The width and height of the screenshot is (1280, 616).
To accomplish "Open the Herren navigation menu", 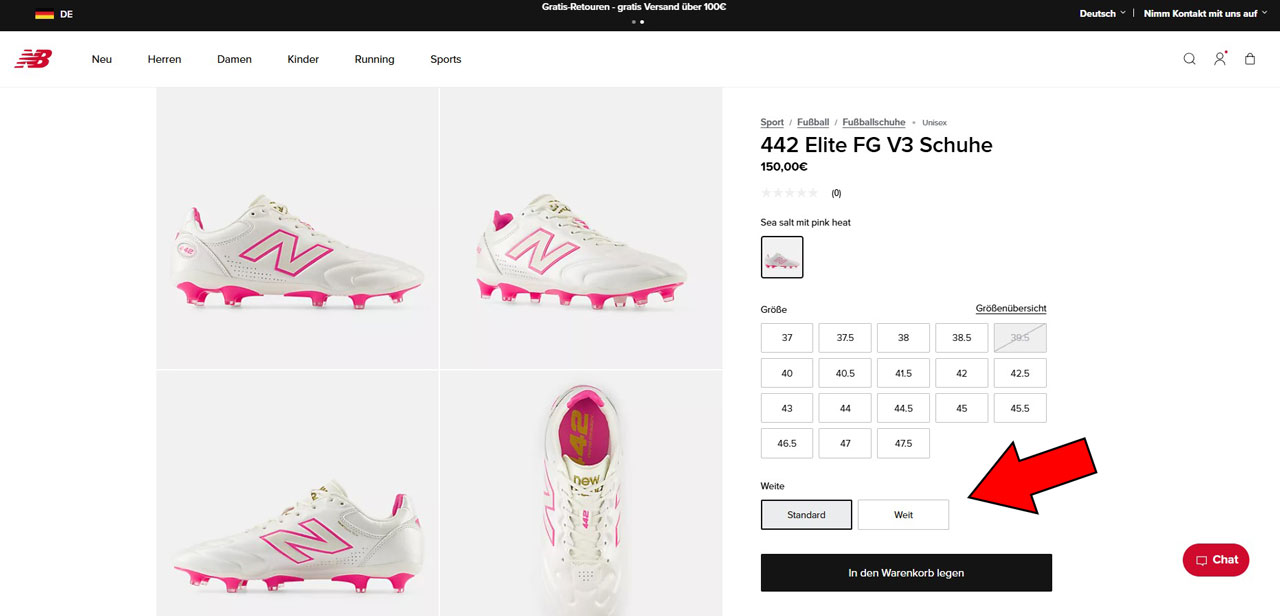I will pos(164,59).
